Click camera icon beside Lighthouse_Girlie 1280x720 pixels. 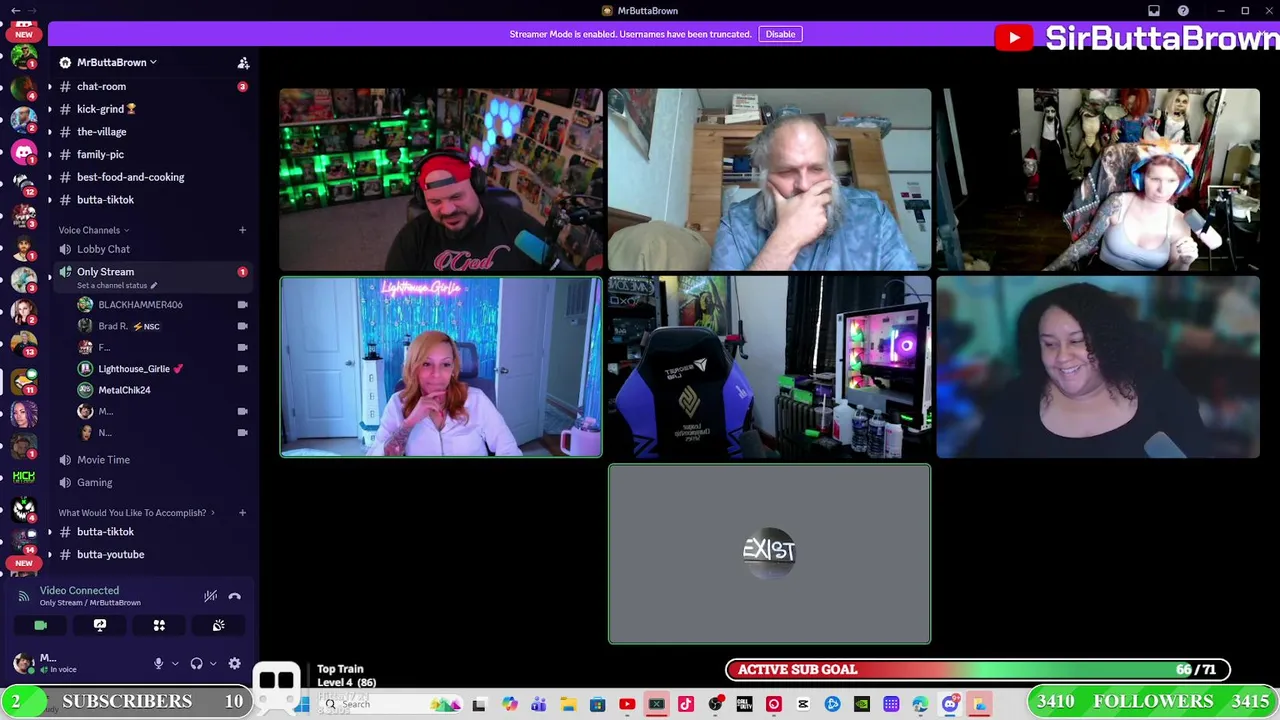coord(242,369)
